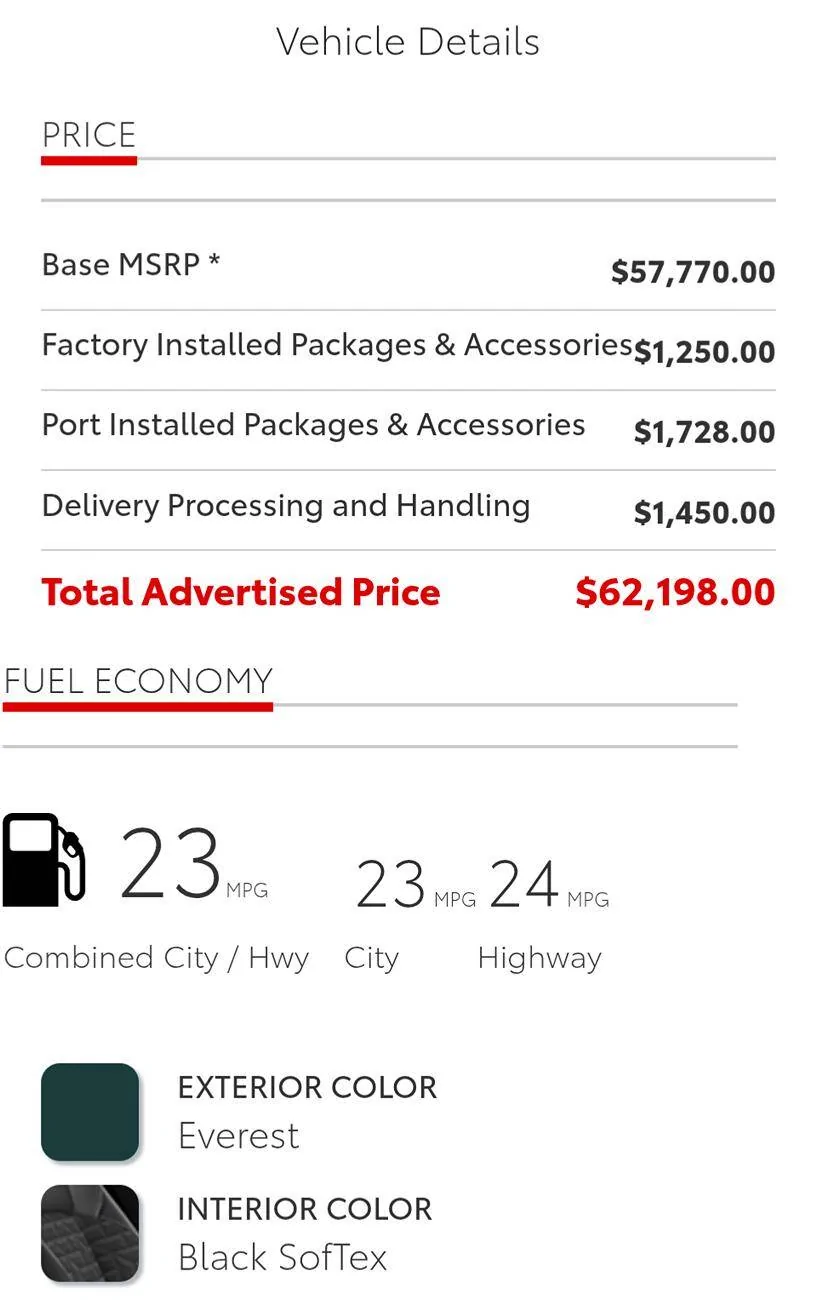Click the $1,728.00 port packages amount
Screen dimensions: 817x1300
pos(704,432)
